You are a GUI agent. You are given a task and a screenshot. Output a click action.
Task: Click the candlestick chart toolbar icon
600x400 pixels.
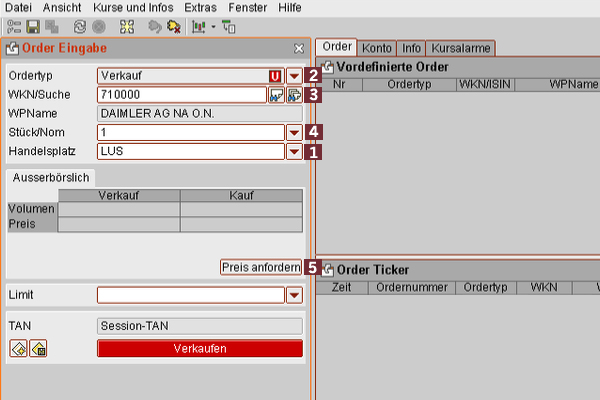click(198, 26)
